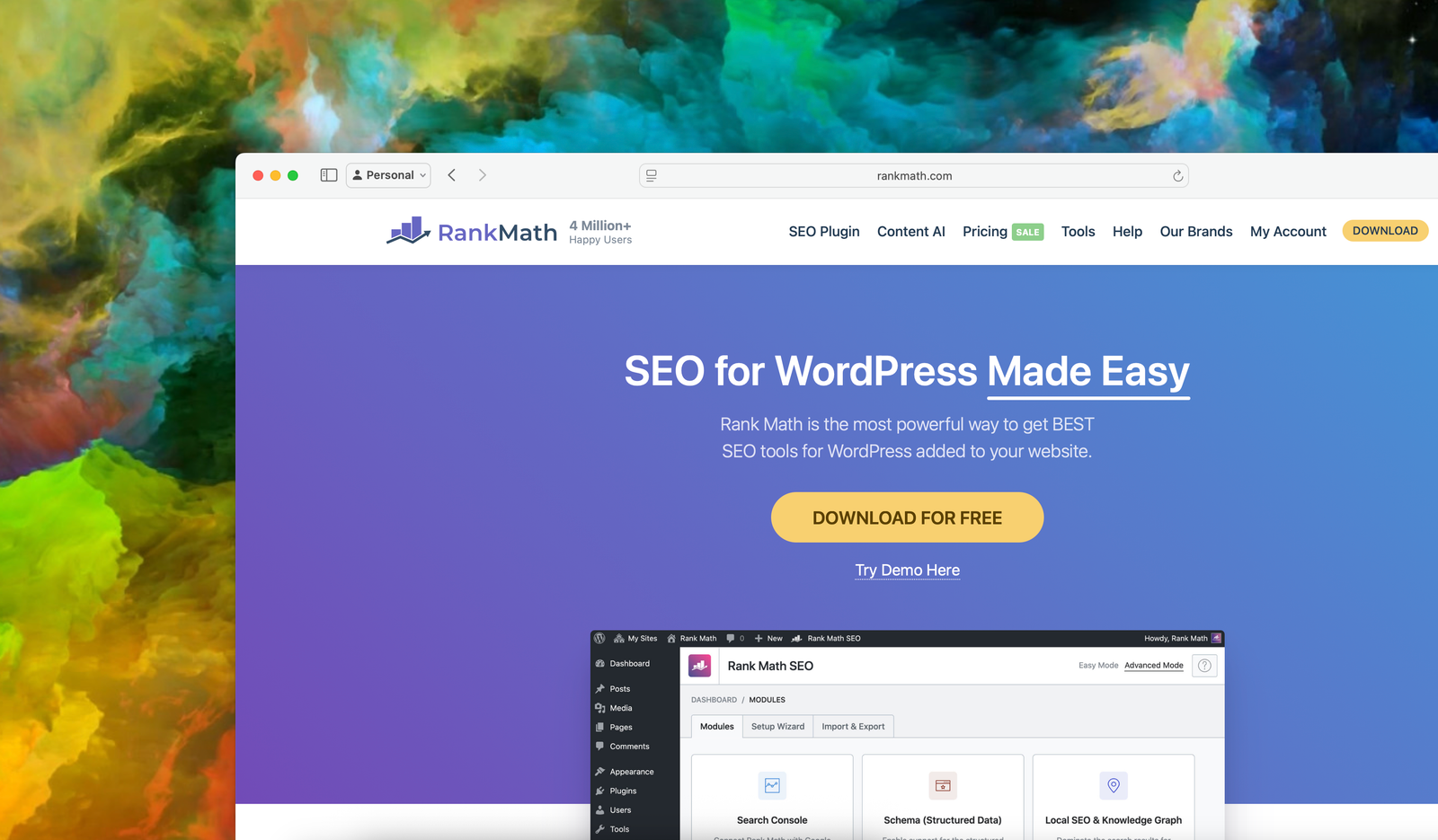Screen dimensions: 1438x840
Task: Focus the rankmath.com address bar
Action: coord(914,176)
